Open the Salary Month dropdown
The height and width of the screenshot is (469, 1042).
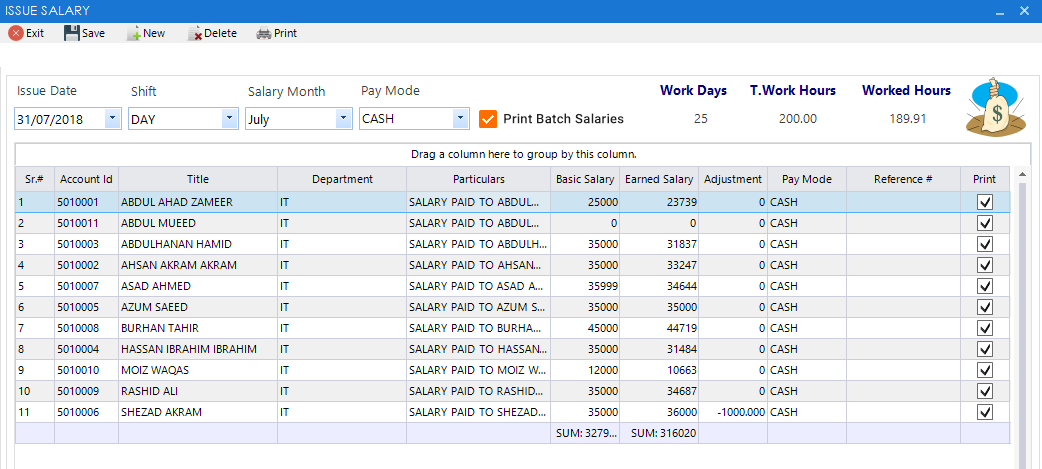point(343,119)
